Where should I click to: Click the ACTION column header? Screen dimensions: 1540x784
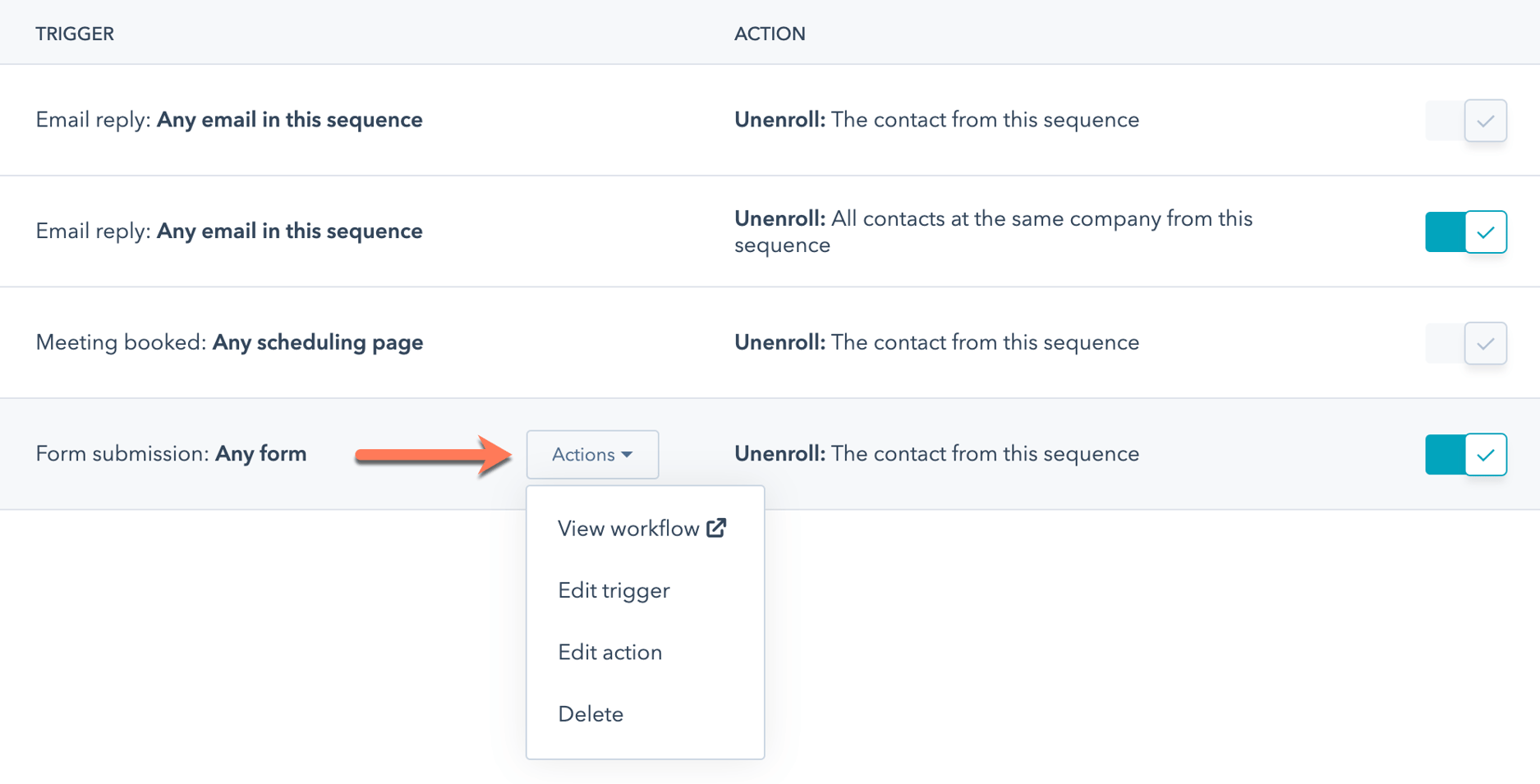pos(770,33)
